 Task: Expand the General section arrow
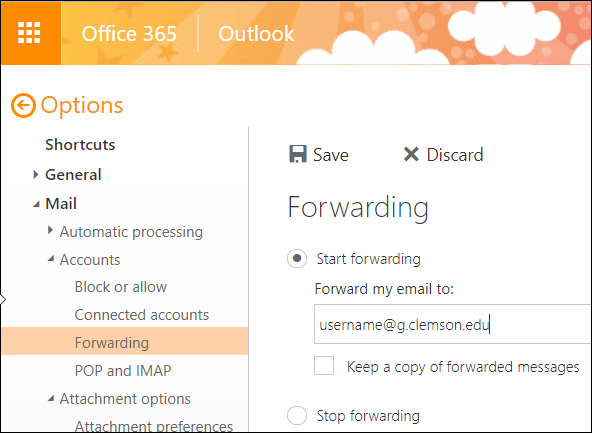[x=35, y=174]
